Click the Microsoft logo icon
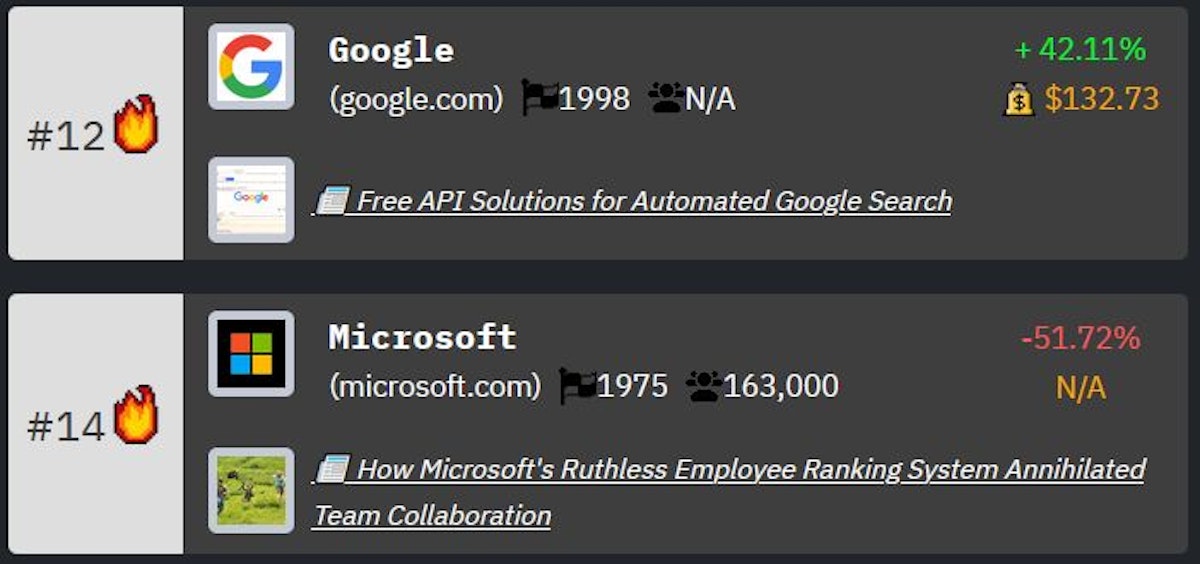Viewport: 1200px width, 564px height. pos(251,354)
